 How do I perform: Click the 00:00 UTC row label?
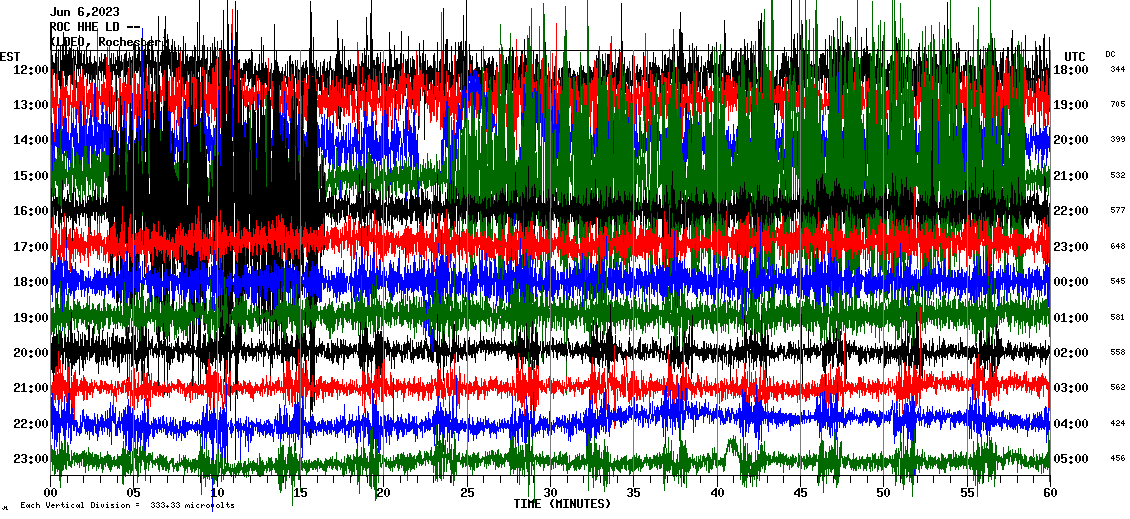pos(1077,282)
